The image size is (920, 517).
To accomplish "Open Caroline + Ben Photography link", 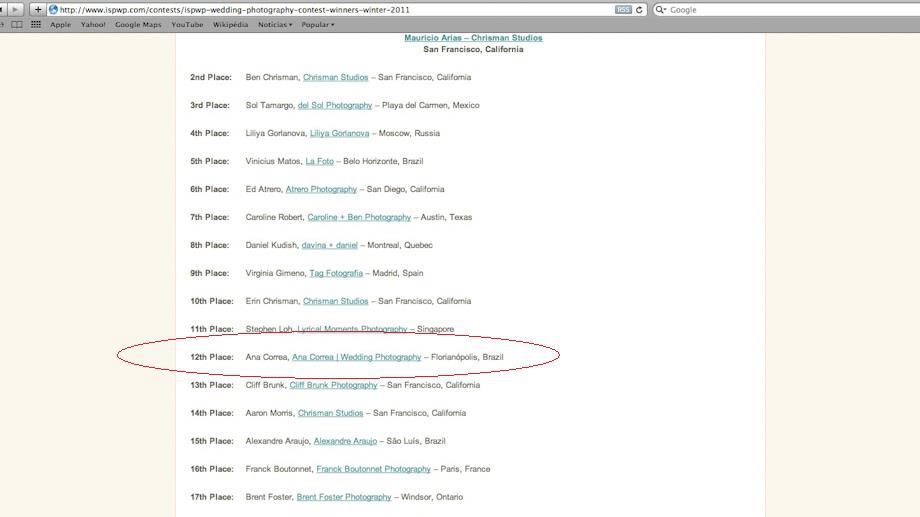I will 359,217.
